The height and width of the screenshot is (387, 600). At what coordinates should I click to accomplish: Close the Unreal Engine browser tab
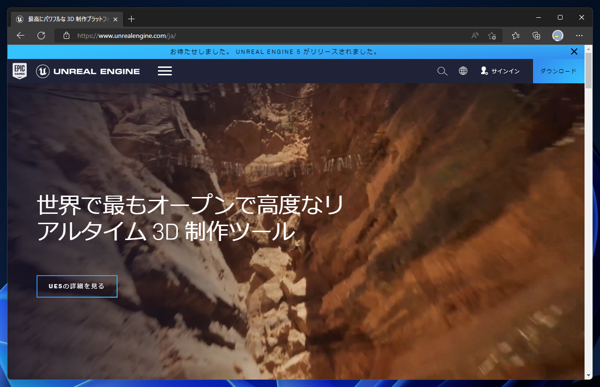point(116,19)
